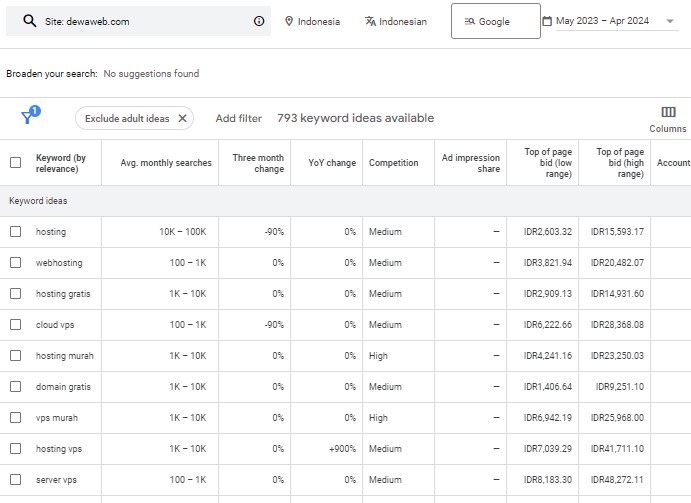Sort by Avg. monthly searches column

(x=166, y=163)
